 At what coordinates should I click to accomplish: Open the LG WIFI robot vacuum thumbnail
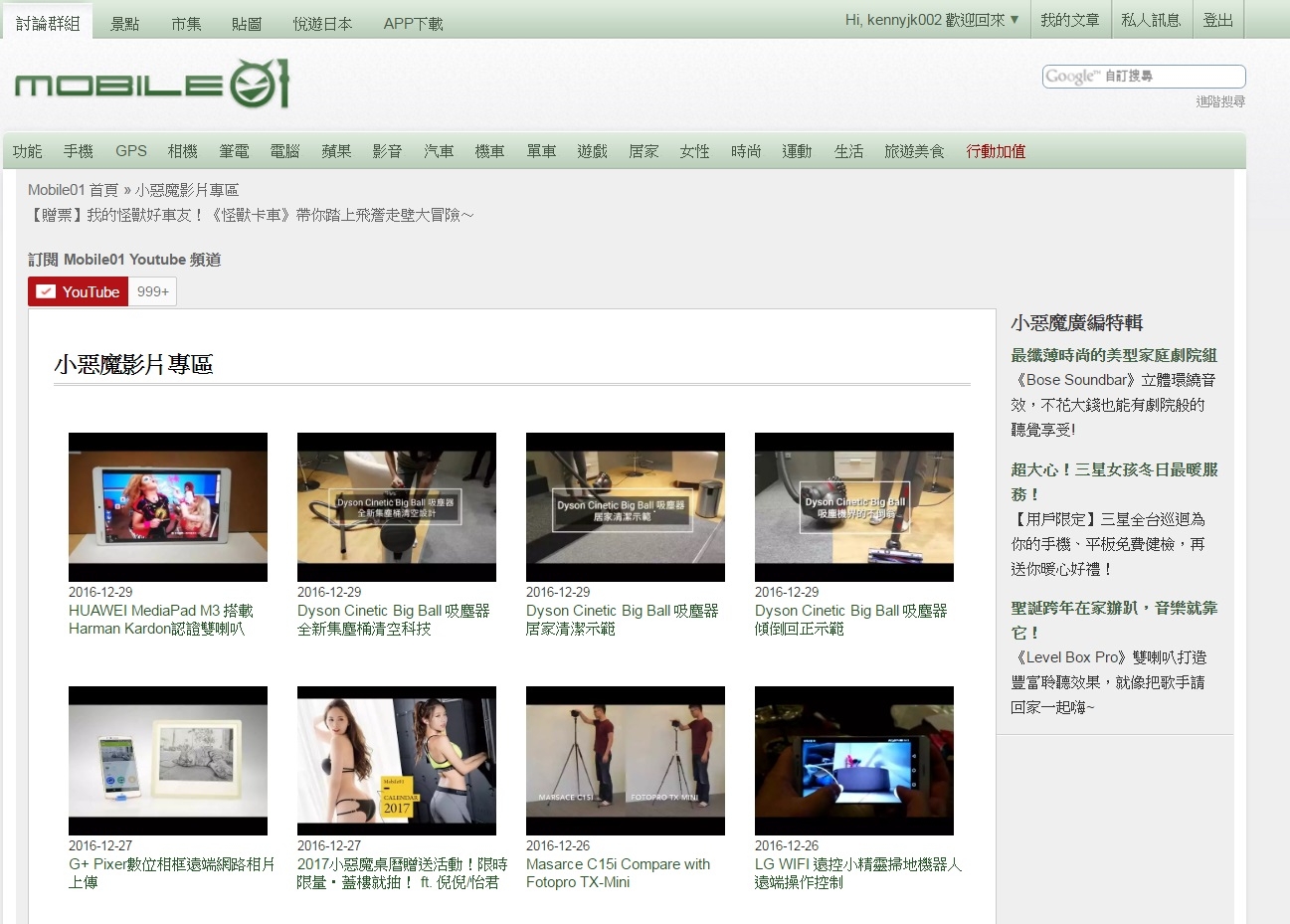tap(854, 761)
